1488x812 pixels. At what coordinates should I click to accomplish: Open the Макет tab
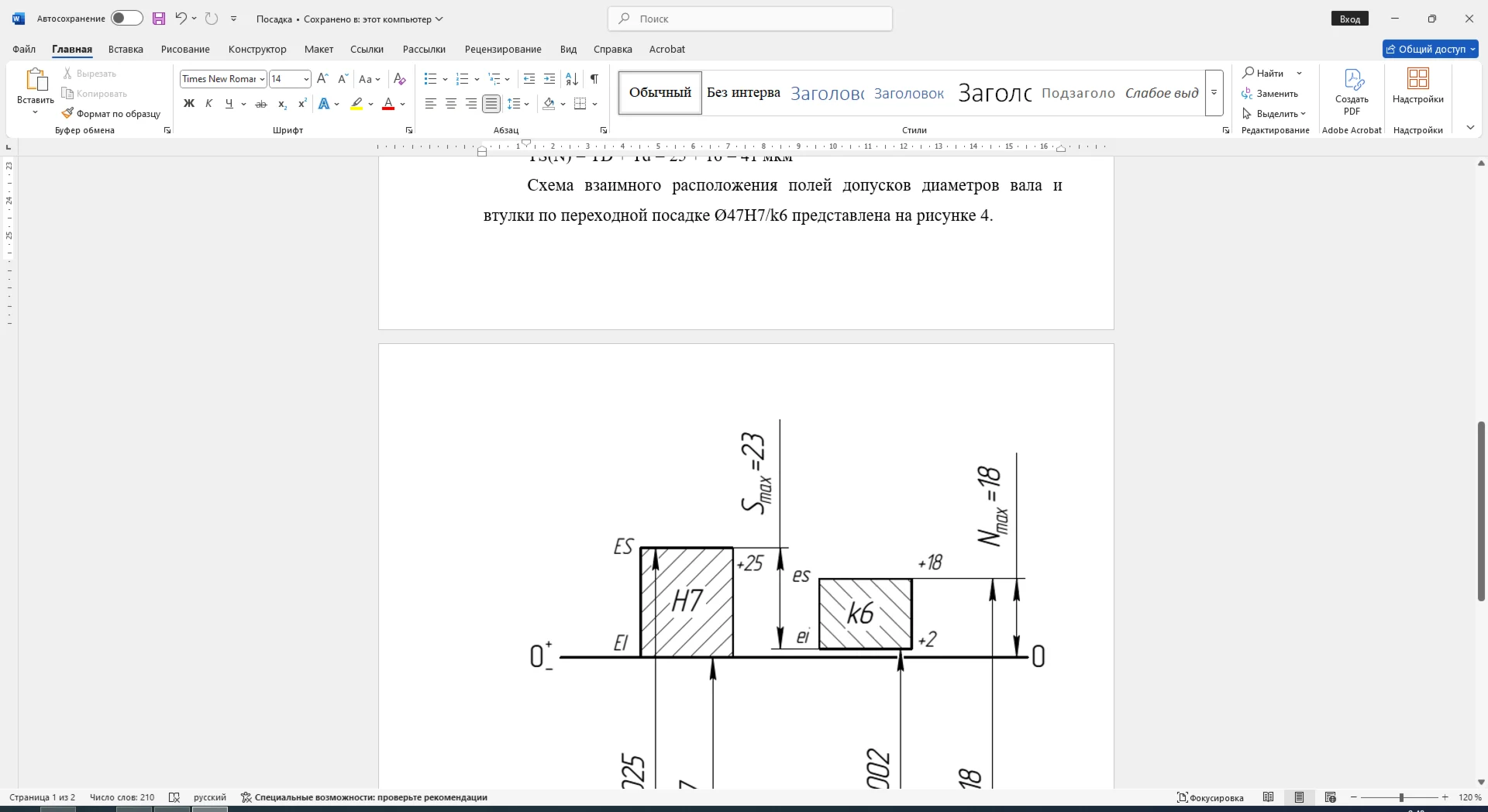pyautogui.click(x=319, y=49)
